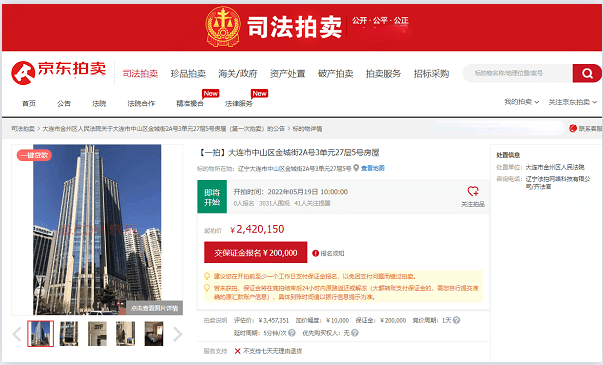
Task: Click previous arrow in thumbnail carousel
Action: (x=17, y=334)
